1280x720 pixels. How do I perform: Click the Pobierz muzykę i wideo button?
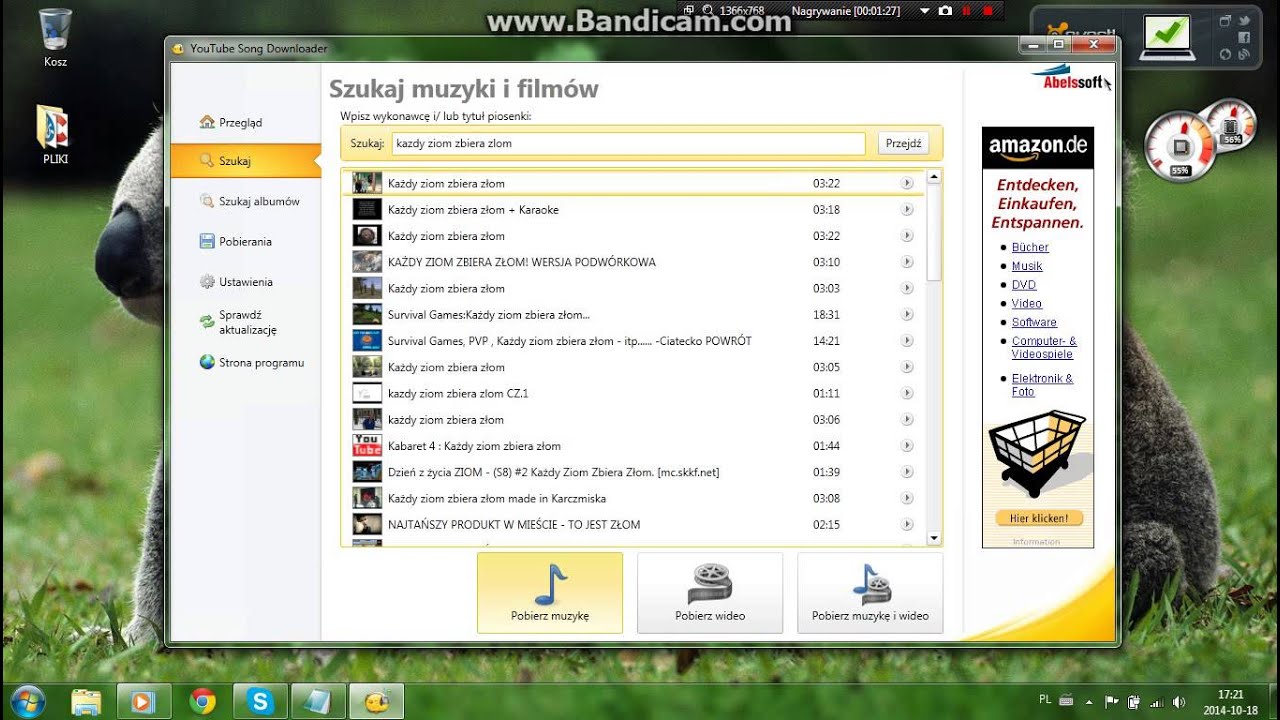[x=870, y=593]
